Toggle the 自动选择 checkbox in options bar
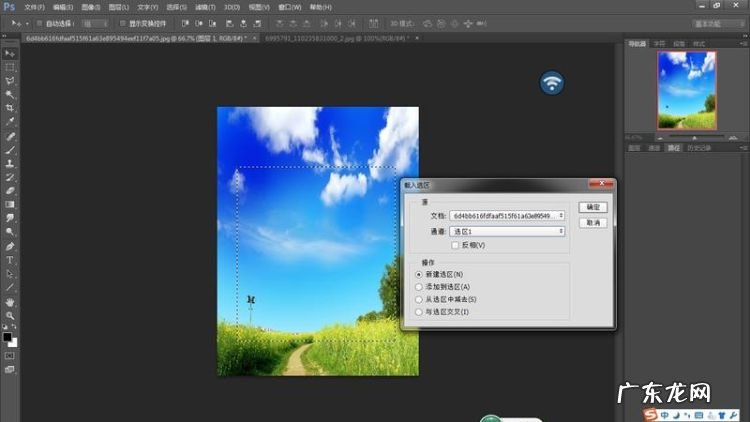The width and height of the screenshot is (750, 422). click(38, 21)
